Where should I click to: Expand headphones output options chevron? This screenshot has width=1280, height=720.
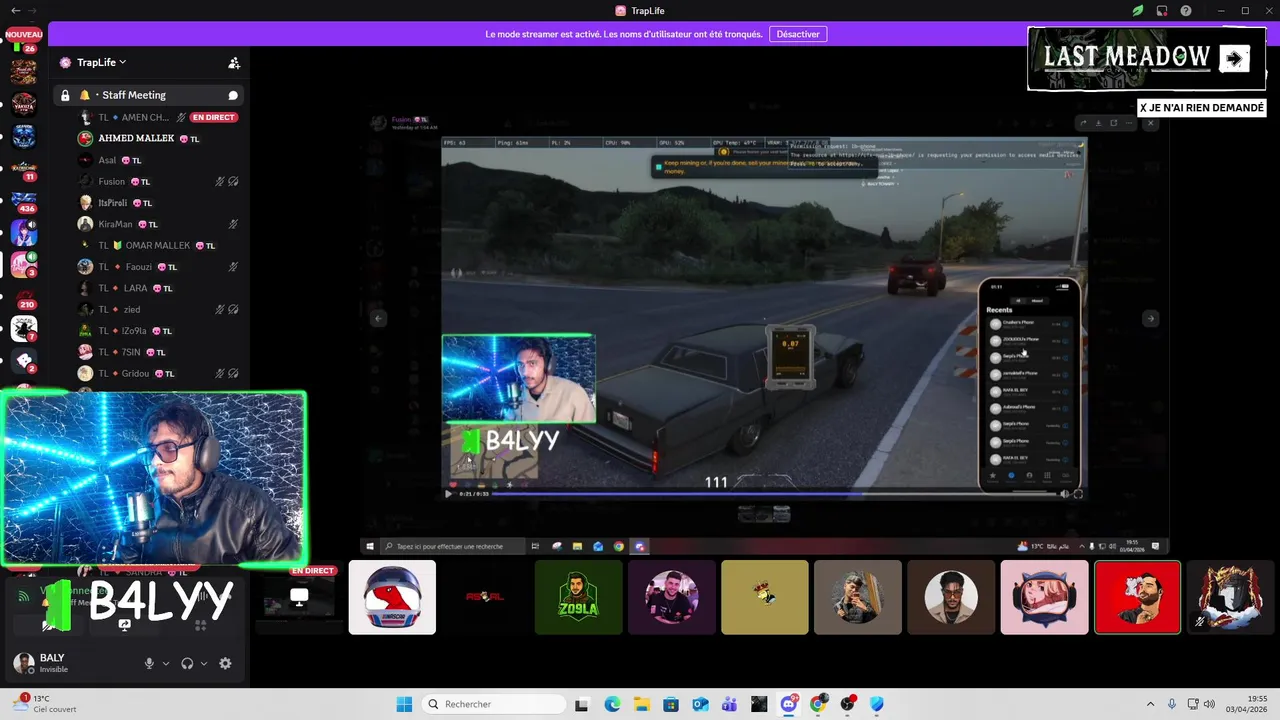point(204,663)
